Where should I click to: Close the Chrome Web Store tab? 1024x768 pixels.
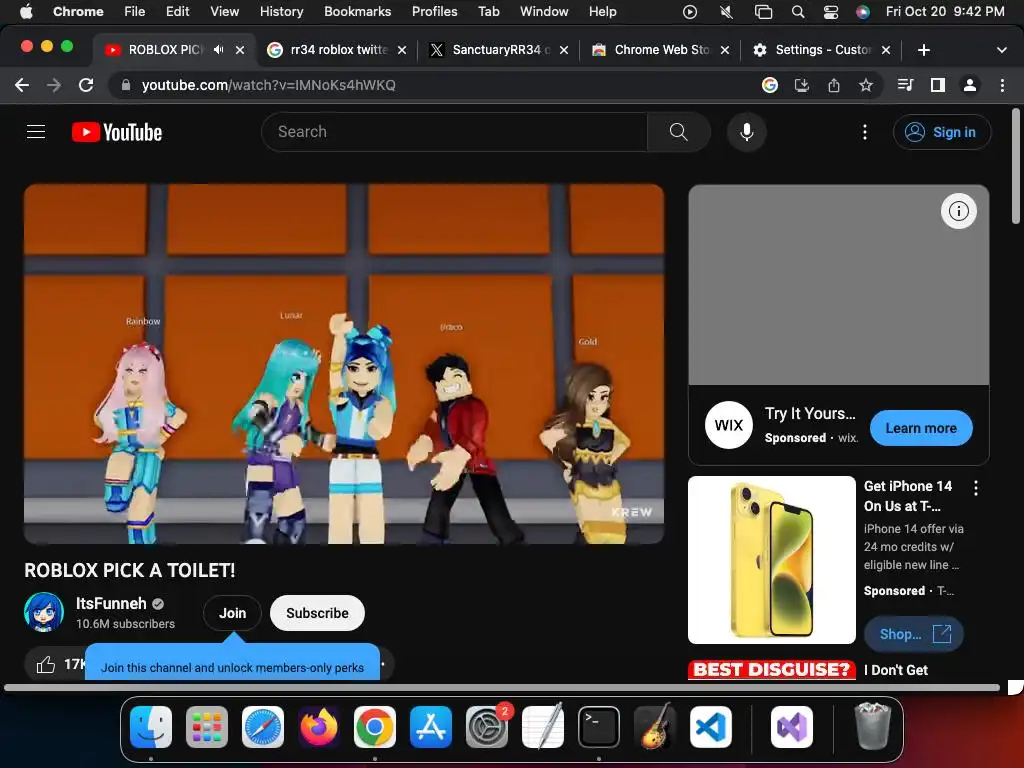[x=724, y=50]
